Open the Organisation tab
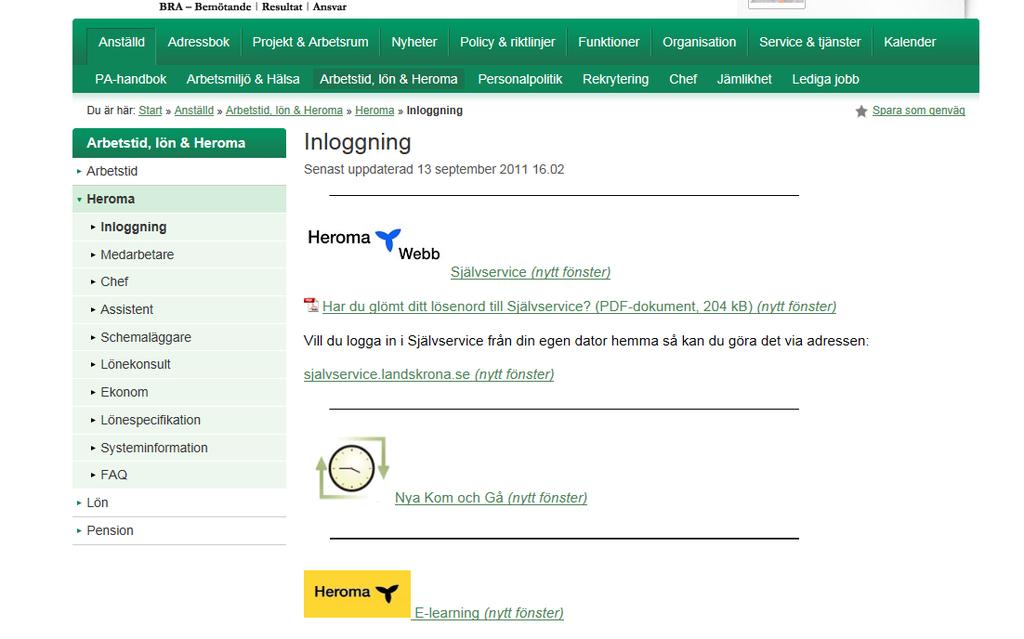 pos(699,42)
